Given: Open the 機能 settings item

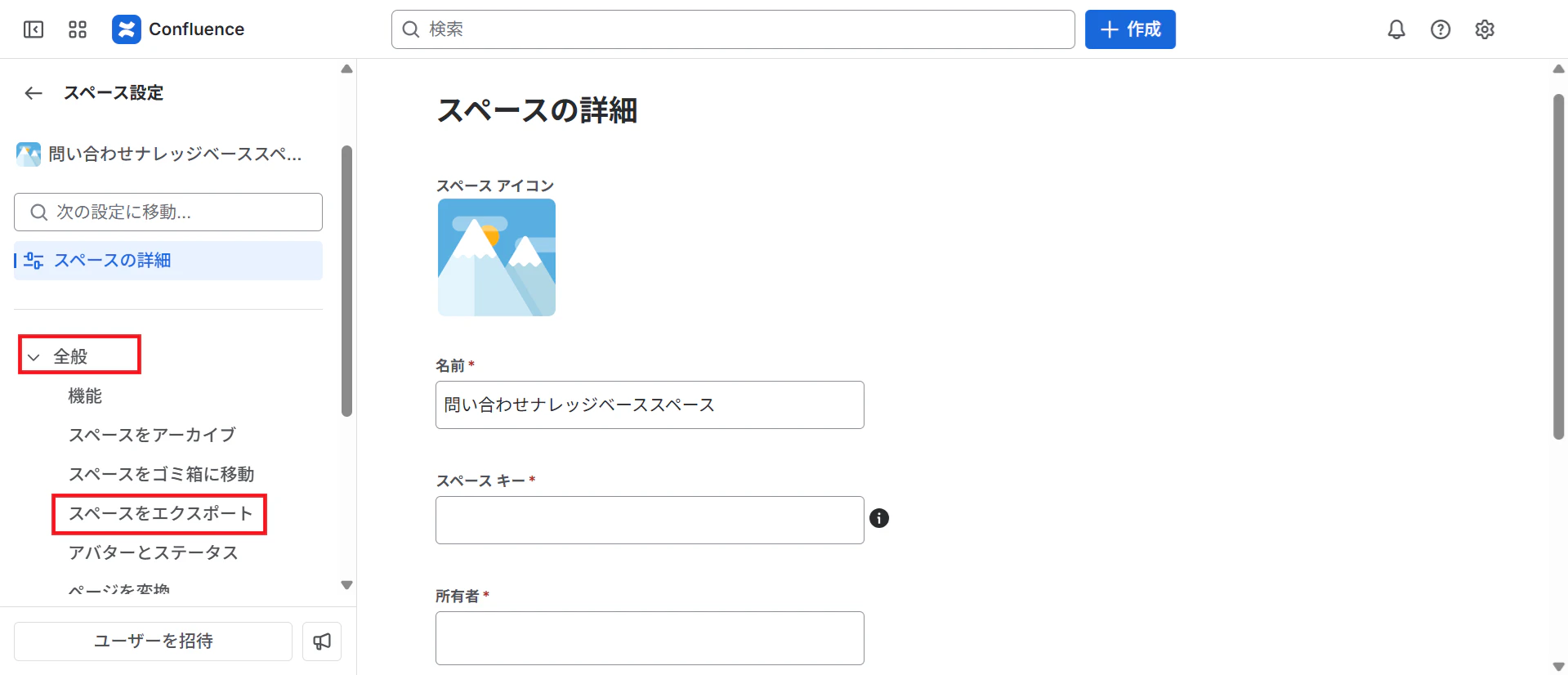Looking at the screenshot, I should click(x=85, y=396).
